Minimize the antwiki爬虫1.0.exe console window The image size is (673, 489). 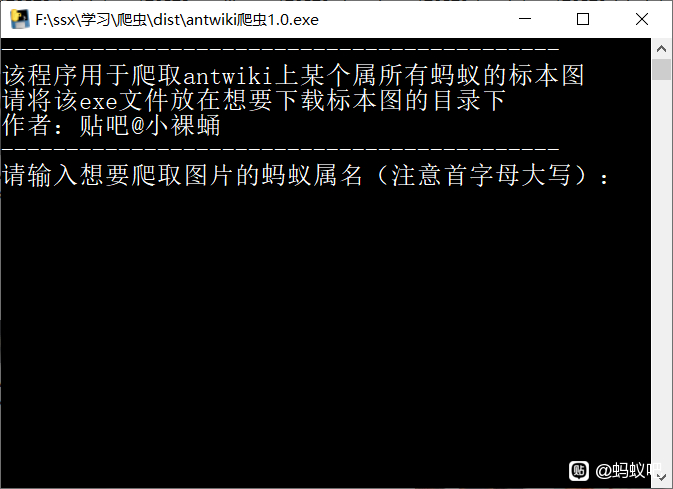tap(525, 19)
